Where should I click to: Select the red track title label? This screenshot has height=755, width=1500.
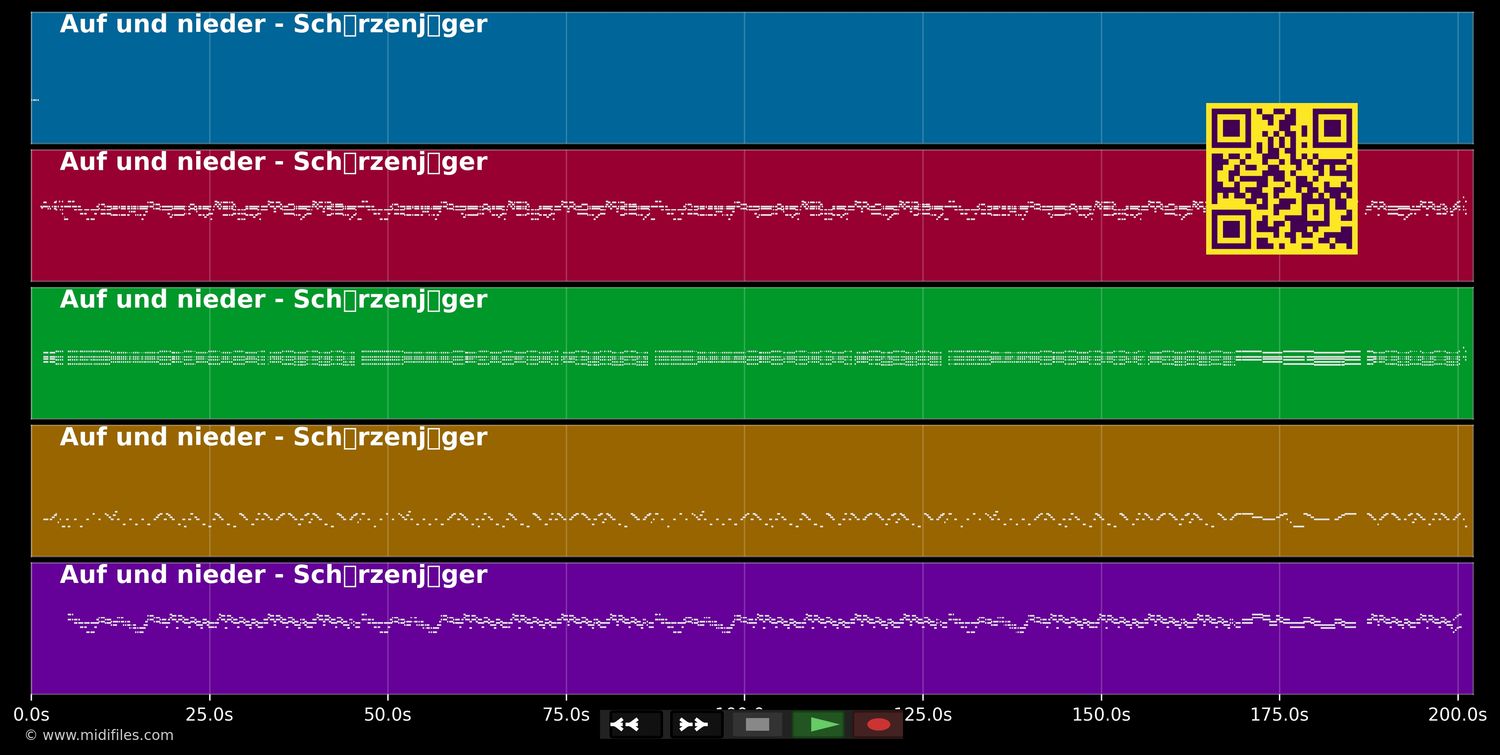(x=273, y=163)
